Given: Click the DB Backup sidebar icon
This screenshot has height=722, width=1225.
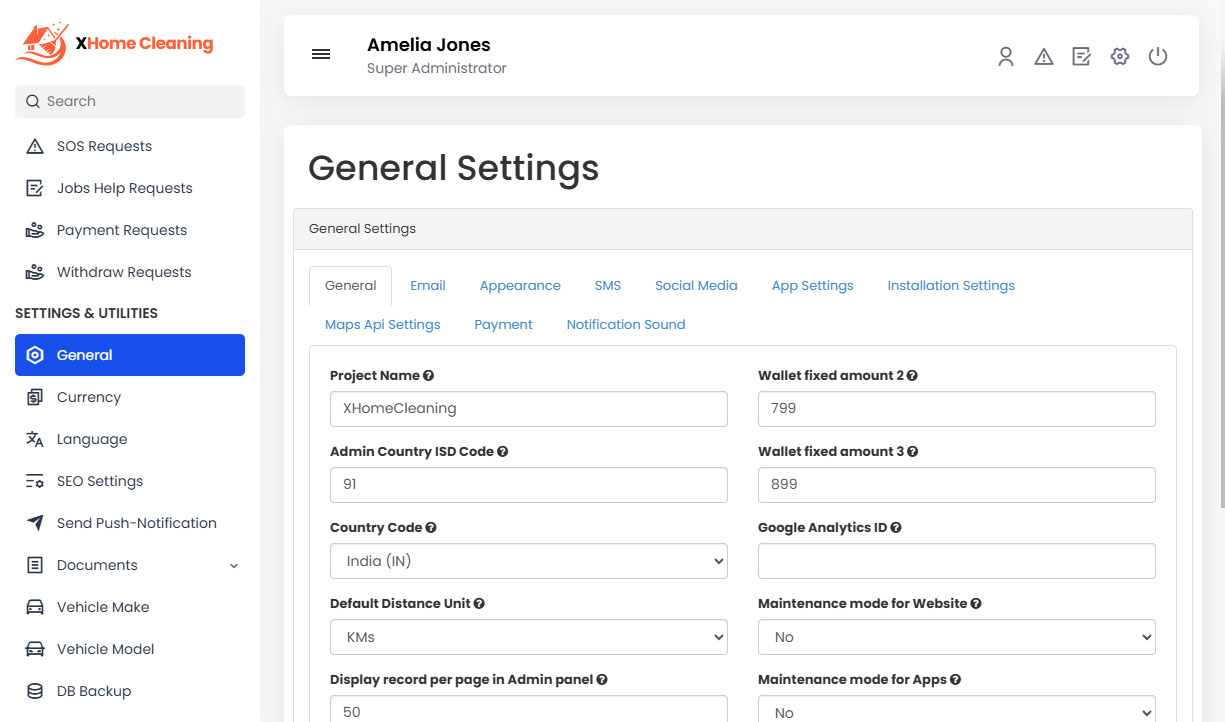Looking at the screenshot, I should (x=33, y=690).
